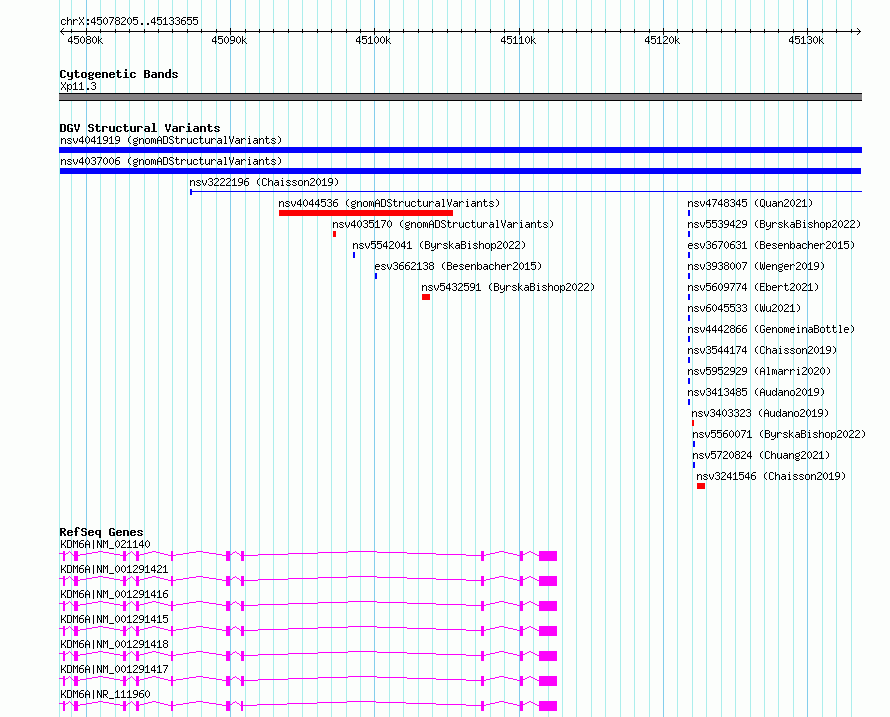890x717 pixels.
Task: Open the nsv4748345 Quan2021 variant
Action: coord(750,203)
